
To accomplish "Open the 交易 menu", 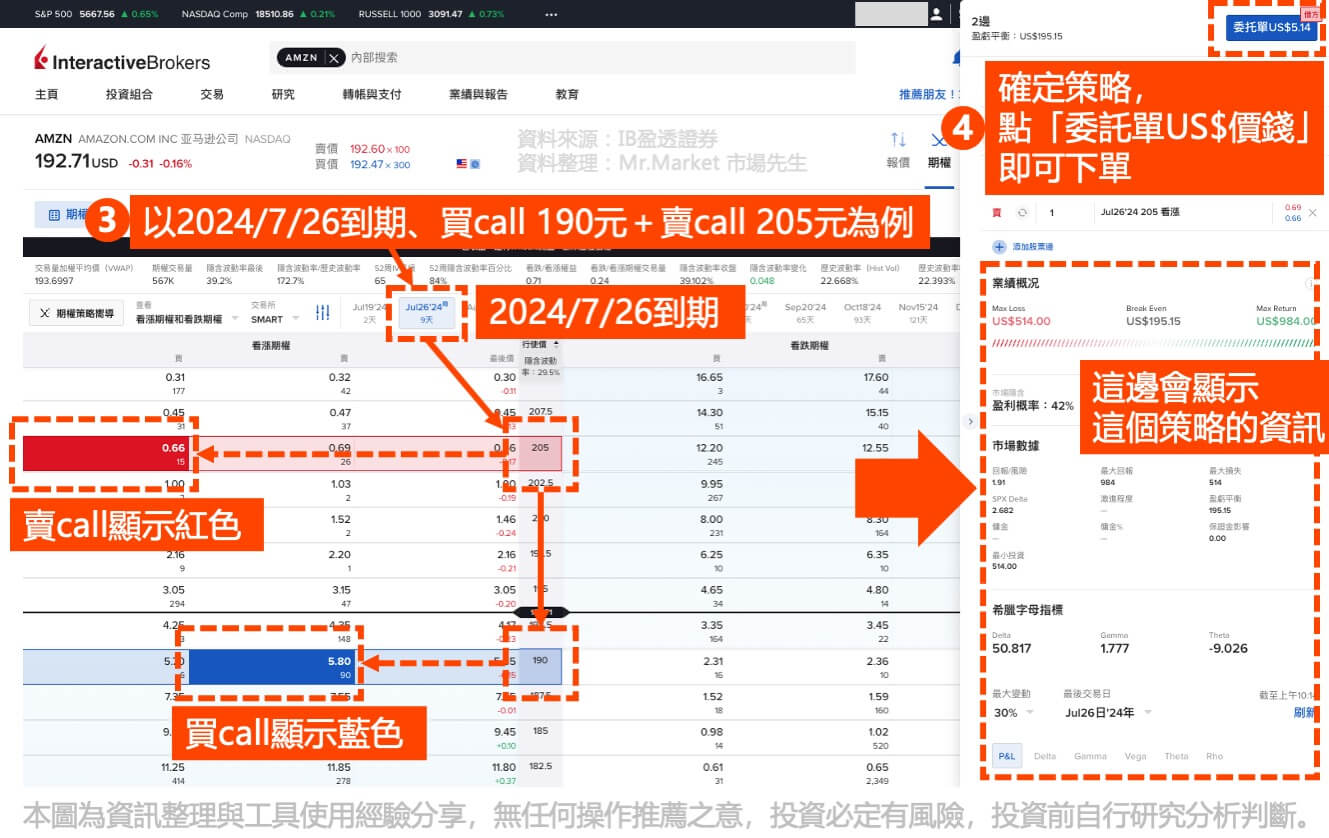I will [x=212, y=94].
